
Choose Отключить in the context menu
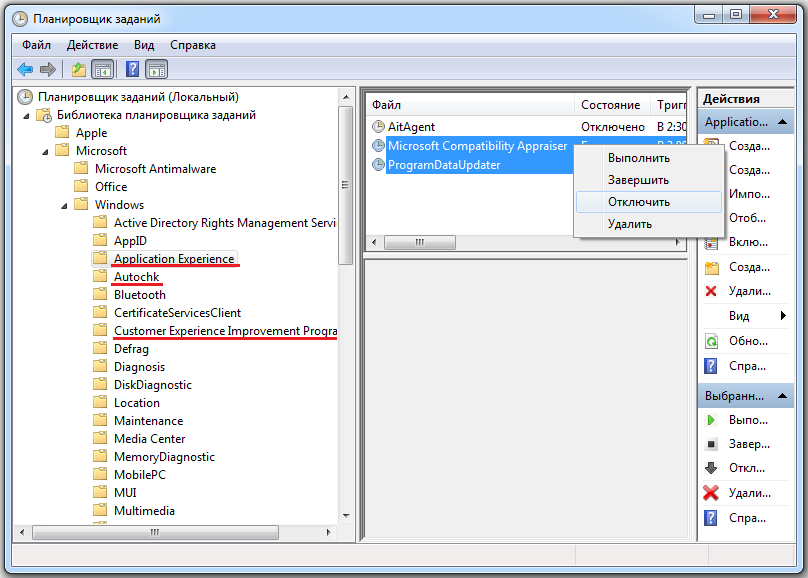(x=649, y=202)
